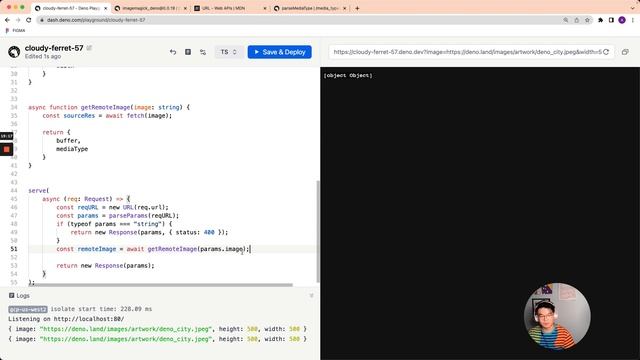
Task: Go back with the browser back arrow
Action: (x=7, y=20)
